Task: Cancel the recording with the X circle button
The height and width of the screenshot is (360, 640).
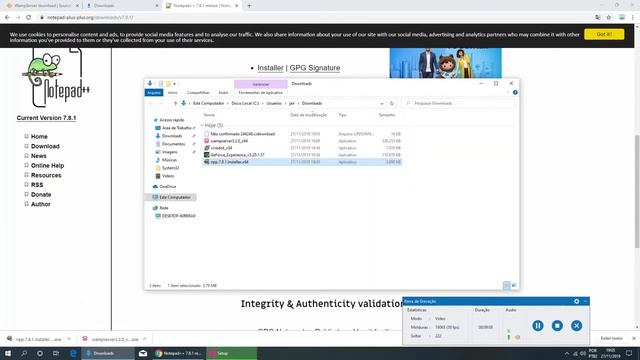Action: click(576, 325)
